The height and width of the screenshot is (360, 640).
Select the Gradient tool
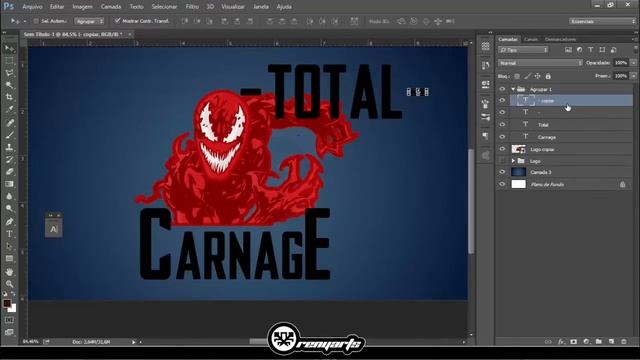click(9, 184)
